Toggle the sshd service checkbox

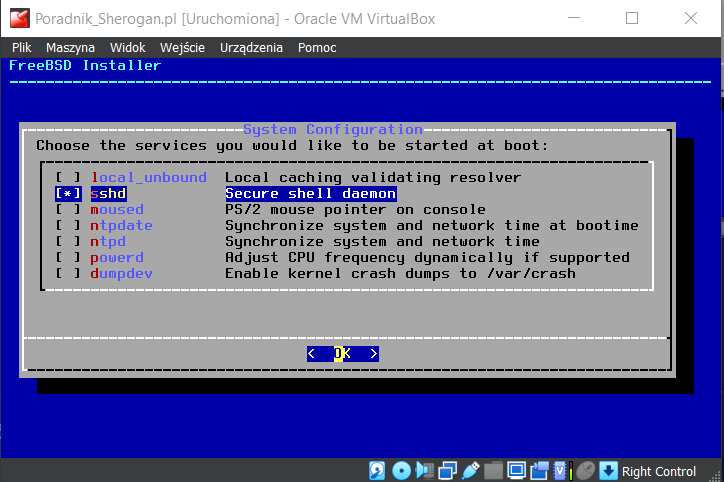[68, 194]
